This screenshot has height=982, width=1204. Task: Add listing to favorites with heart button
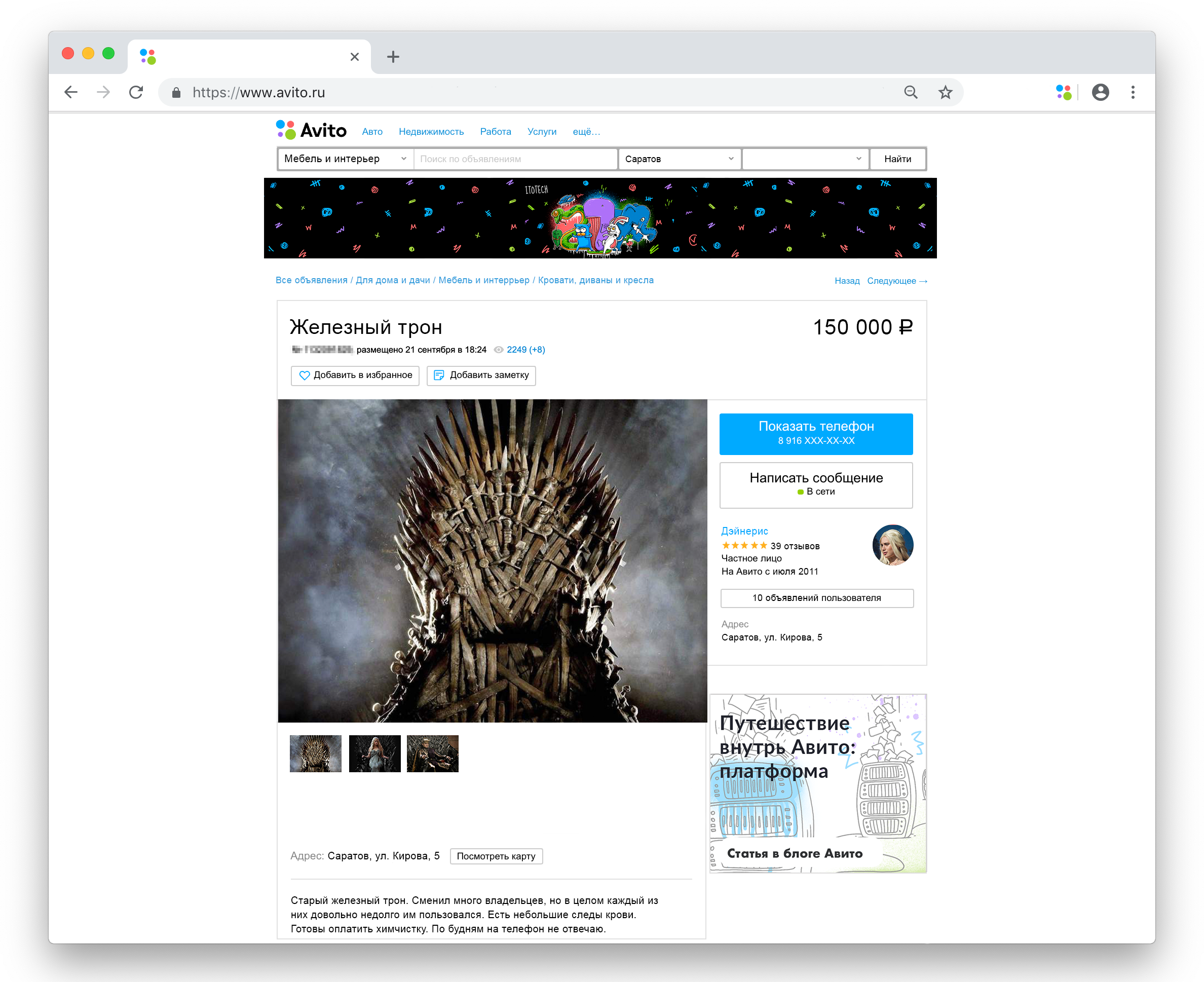pyautogui.click(x=355, y=375)
